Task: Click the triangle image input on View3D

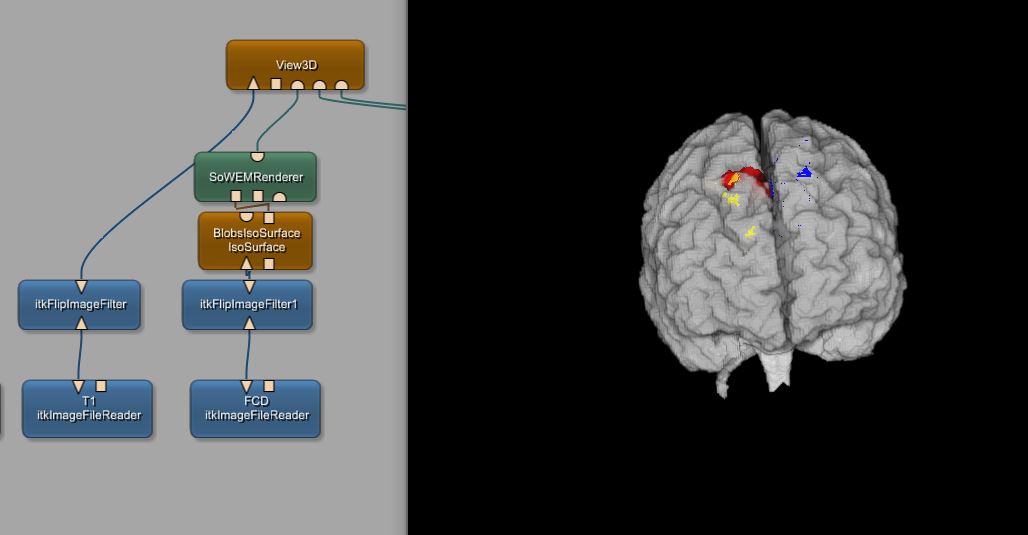Action: pos(254,84)
